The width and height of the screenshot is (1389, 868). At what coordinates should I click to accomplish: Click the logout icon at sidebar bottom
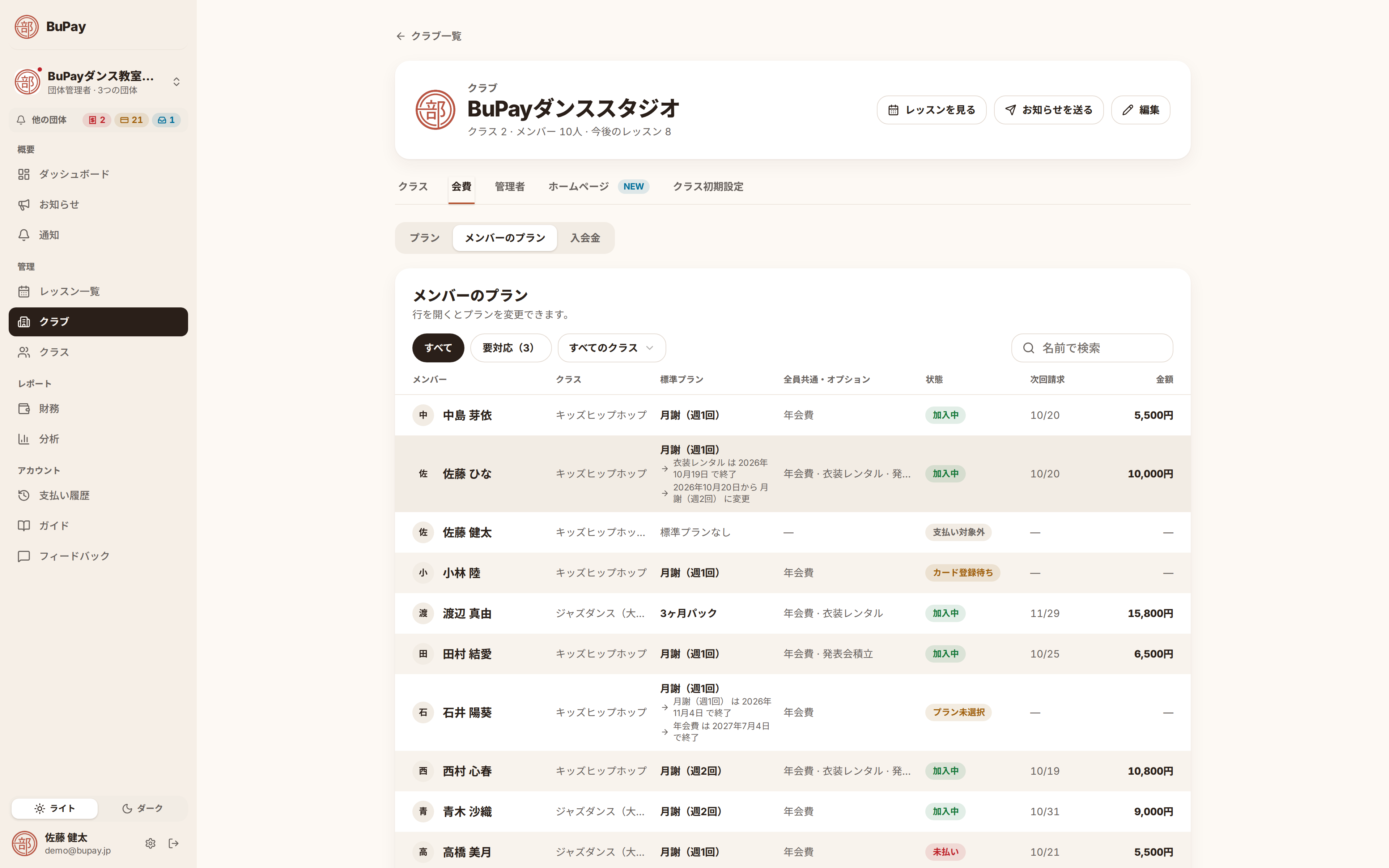[x=174, y=843]
